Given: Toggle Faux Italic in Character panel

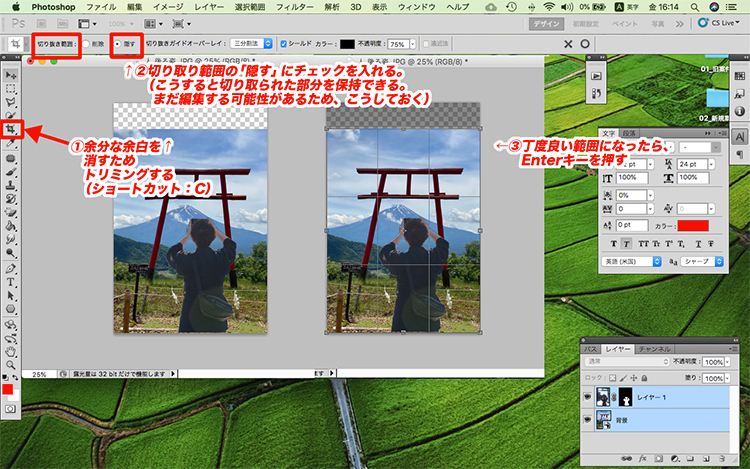Looking at the screenshot, I should (627, 244).
